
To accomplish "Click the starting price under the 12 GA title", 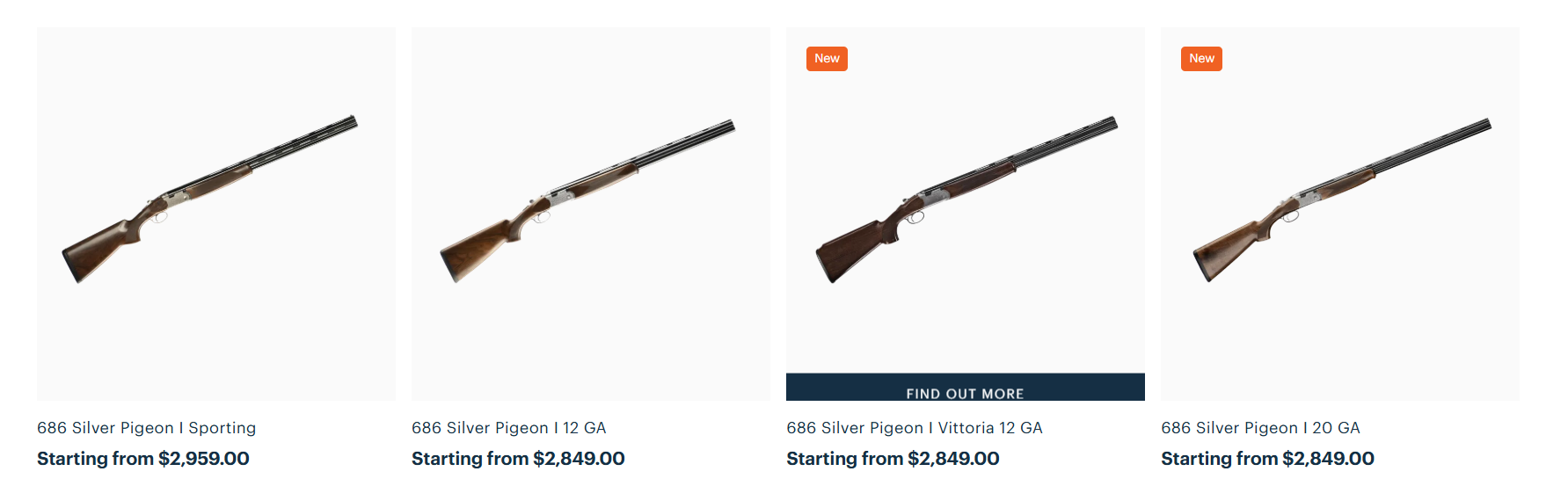I will pos(518,459).
